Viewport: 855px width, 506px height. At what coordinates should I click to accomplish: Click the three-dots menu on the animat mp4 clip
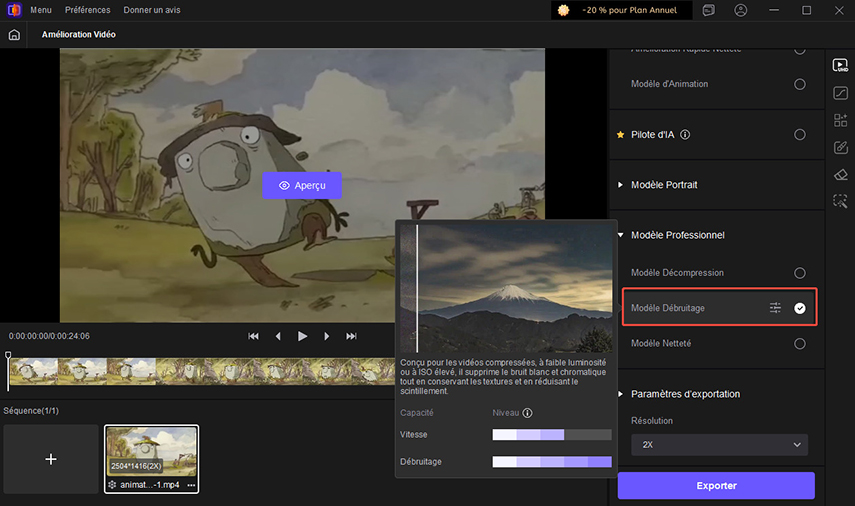click(x=191, y=485)
